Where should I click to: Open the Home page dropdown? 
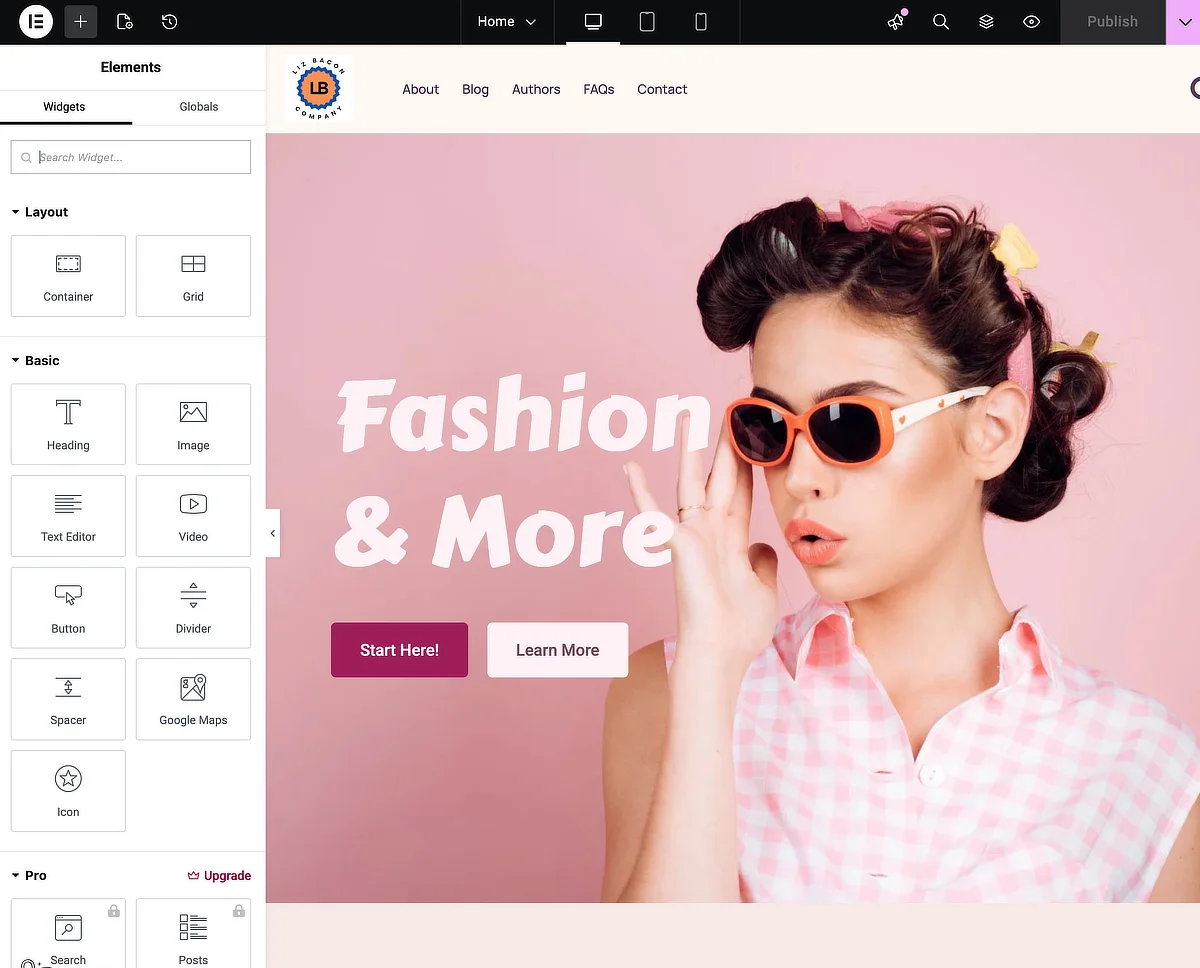pyautogui.click(x=506, y=22)
